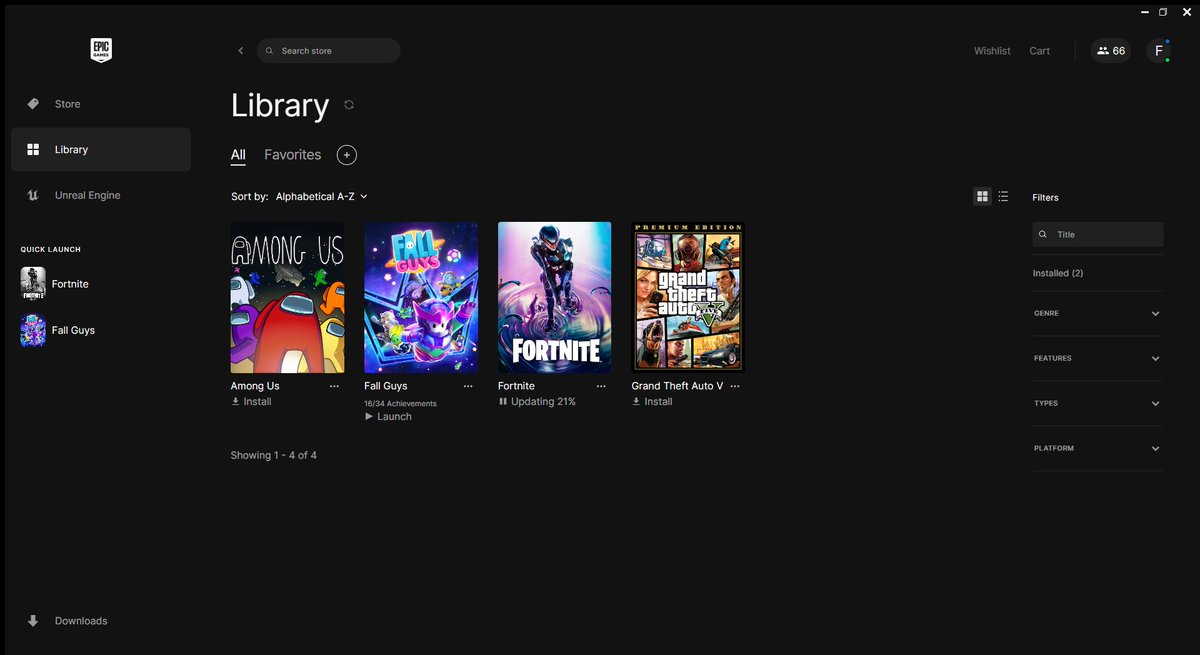Open the Fall Guys cover thumbnail
Screen dimensions: 1200x655
click(x=421, y=297)
